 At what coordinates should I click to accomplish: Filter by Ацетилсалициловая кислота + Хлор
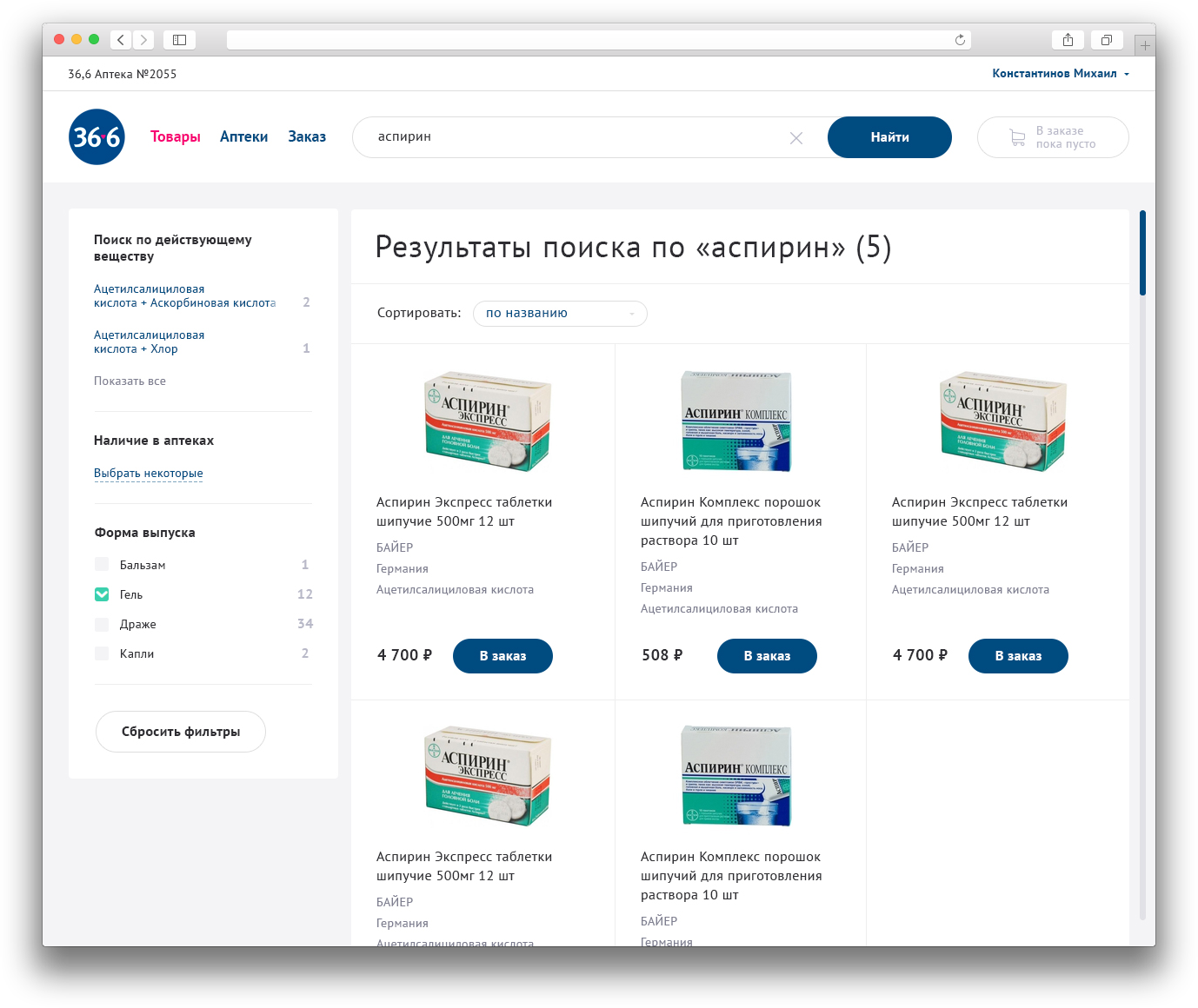(x=150, y=342)
